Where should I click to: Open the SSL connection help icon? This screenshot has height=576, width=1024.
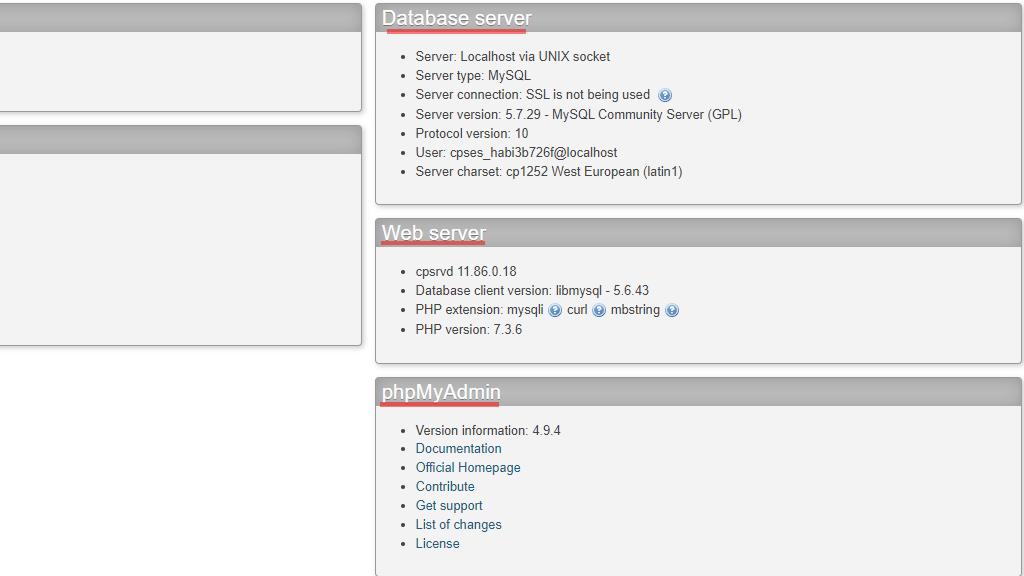coord(665,95)
